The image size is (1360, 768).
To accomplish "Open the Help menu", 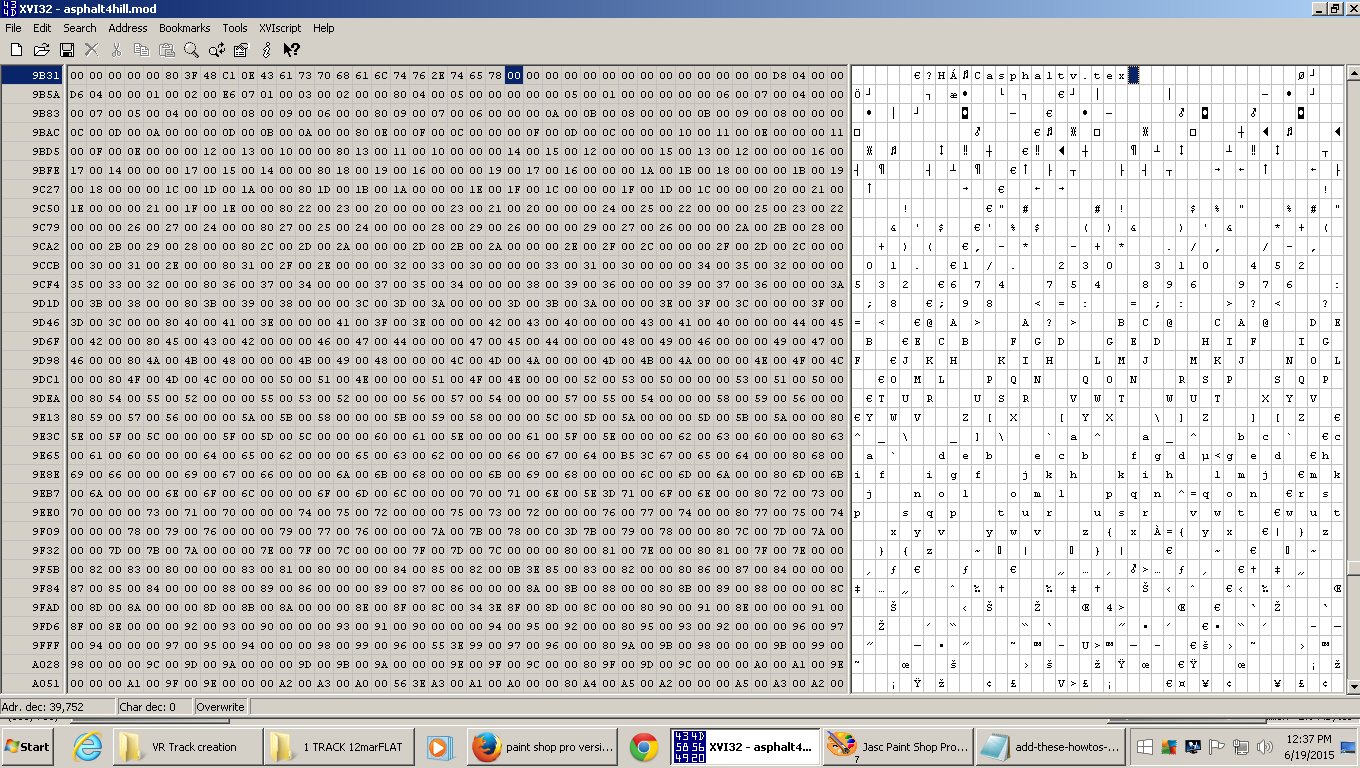I will 324,28.
